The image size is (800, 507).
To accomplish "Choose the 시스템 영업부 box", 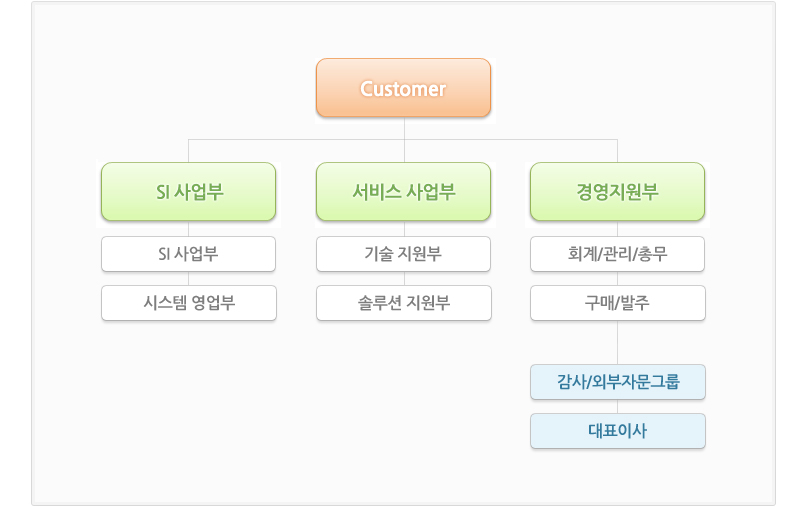I will click(189, 303).
